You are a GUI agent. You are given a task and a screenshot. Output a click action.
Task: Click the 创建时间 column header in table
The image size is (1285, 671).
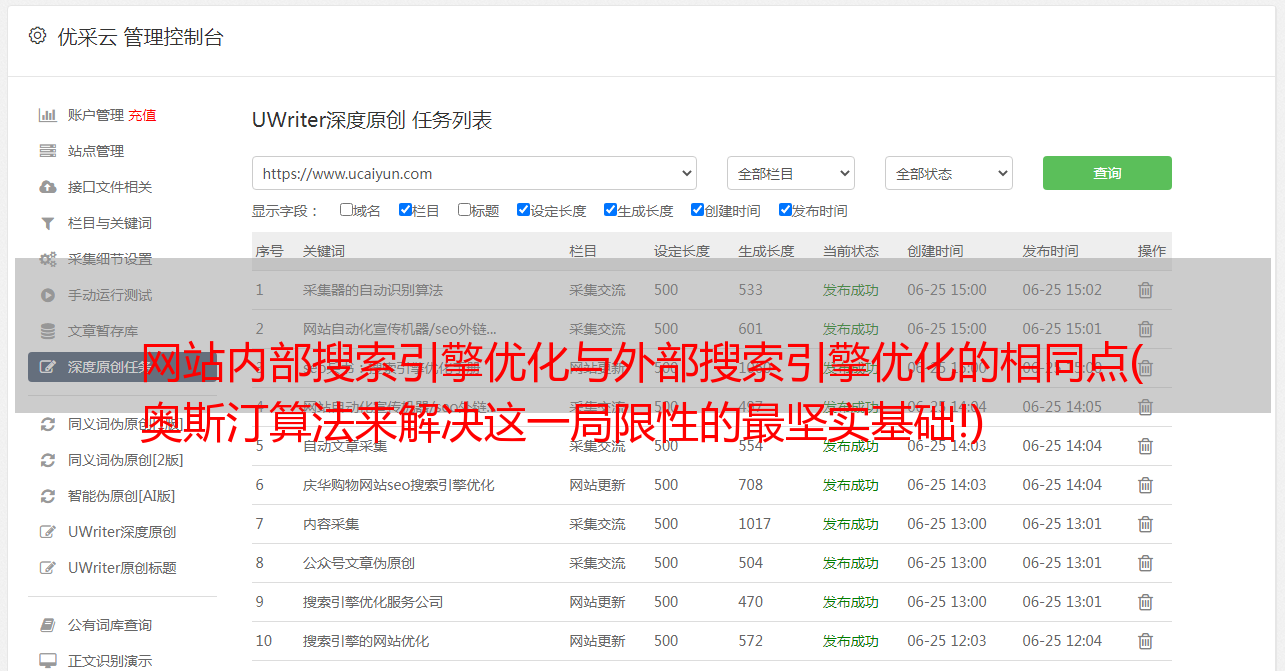coord(935,251)
